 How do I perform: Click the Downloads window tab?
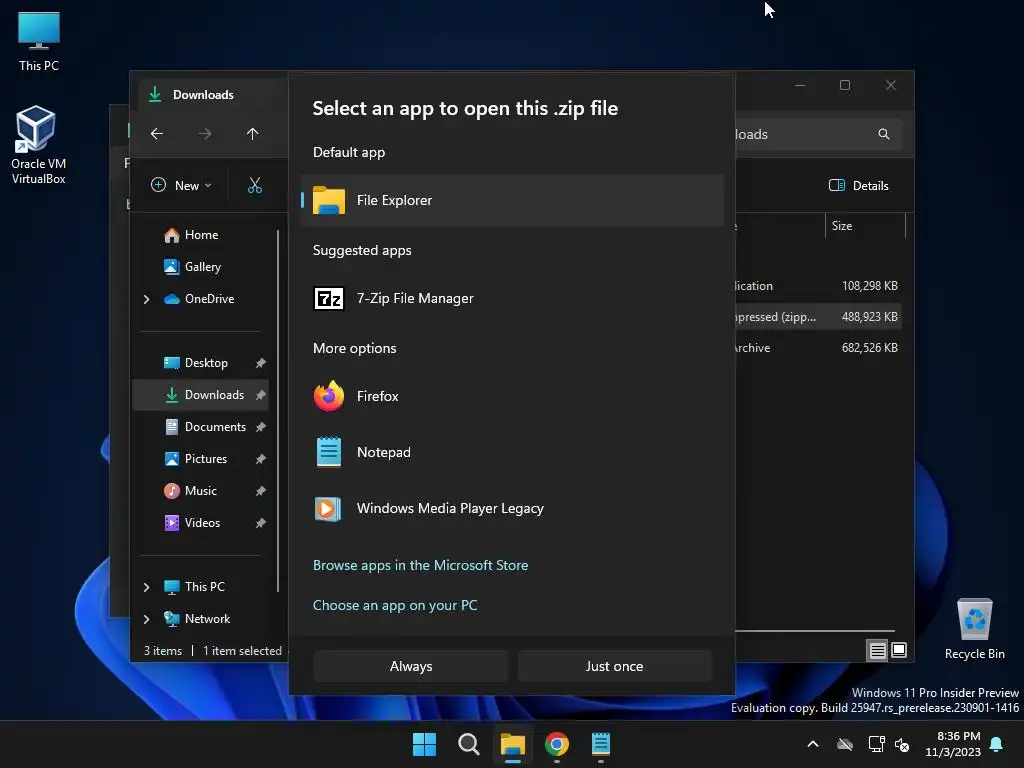pos(204,95)
